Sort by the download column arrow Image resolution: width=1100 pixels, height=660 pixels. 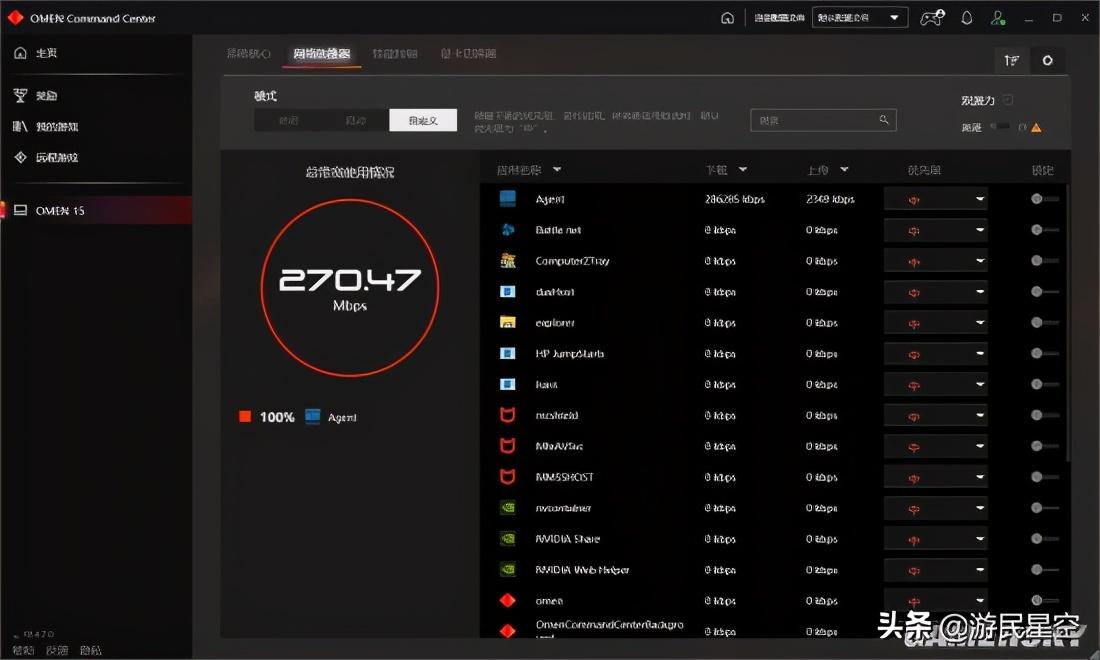pos(743,169)
